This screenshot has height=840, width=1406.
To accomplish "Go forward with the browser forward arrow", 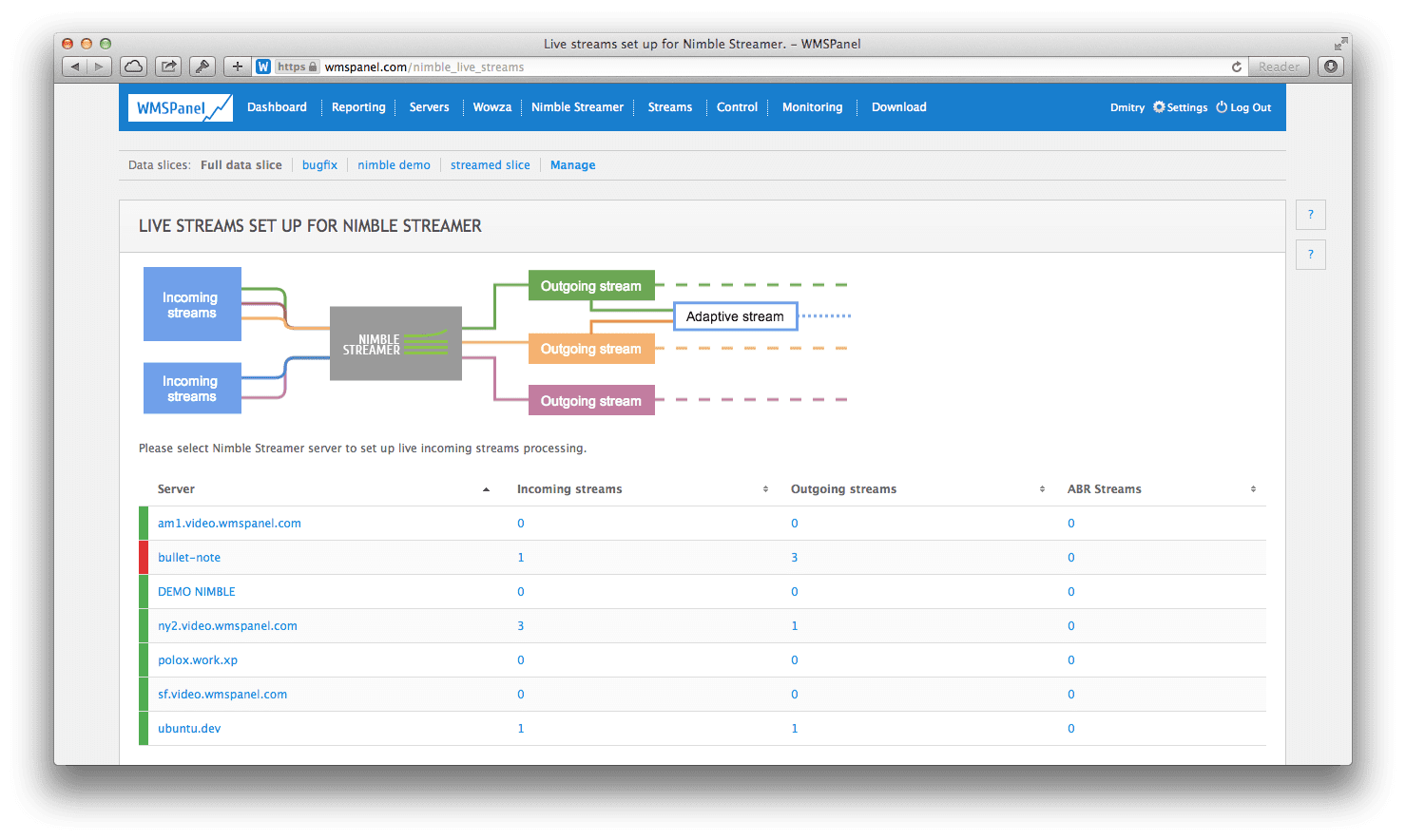I will click(99, 67).
